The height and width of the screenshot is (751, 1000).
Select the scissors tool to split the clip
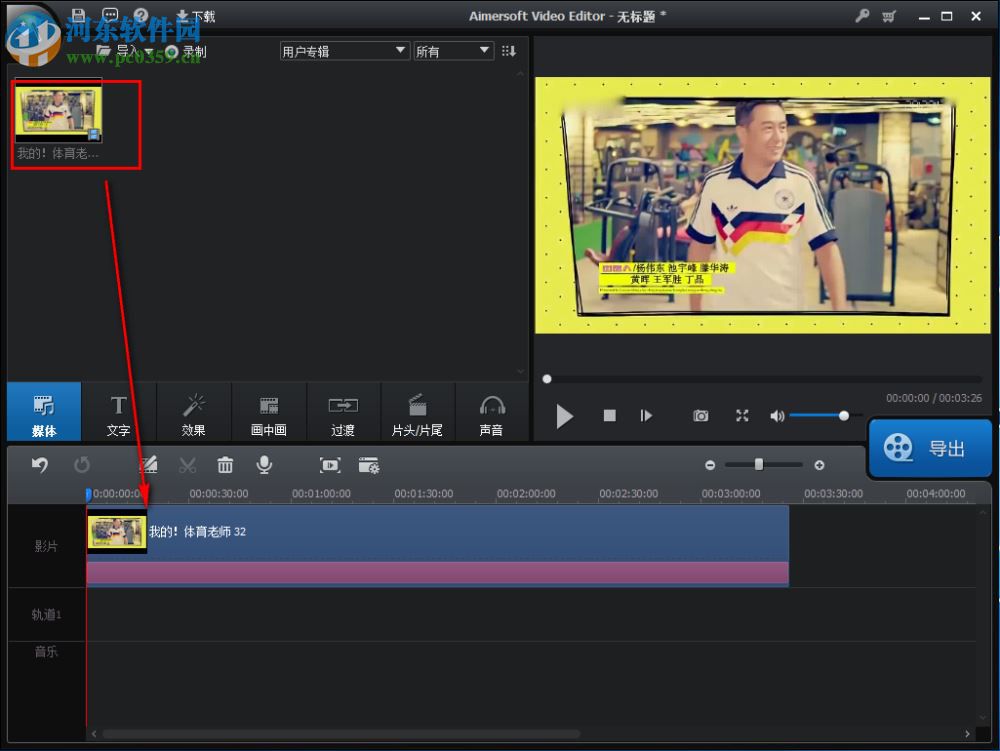(x=188, y=464)
